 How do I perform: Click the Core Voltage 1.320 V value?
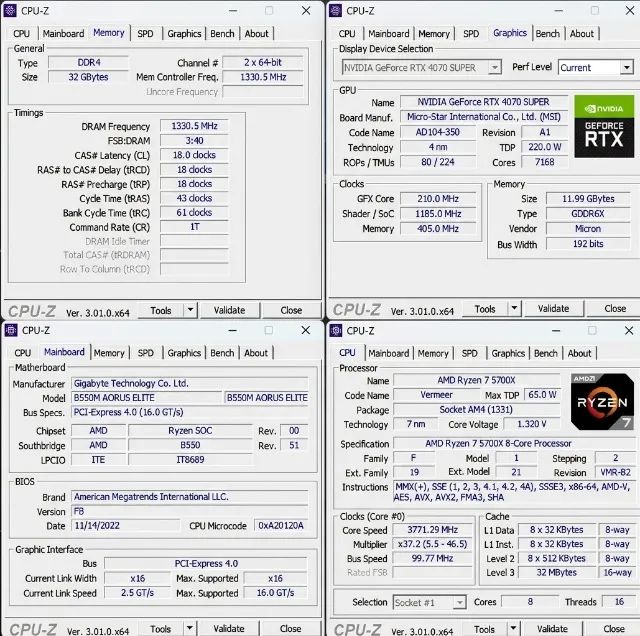531,424
